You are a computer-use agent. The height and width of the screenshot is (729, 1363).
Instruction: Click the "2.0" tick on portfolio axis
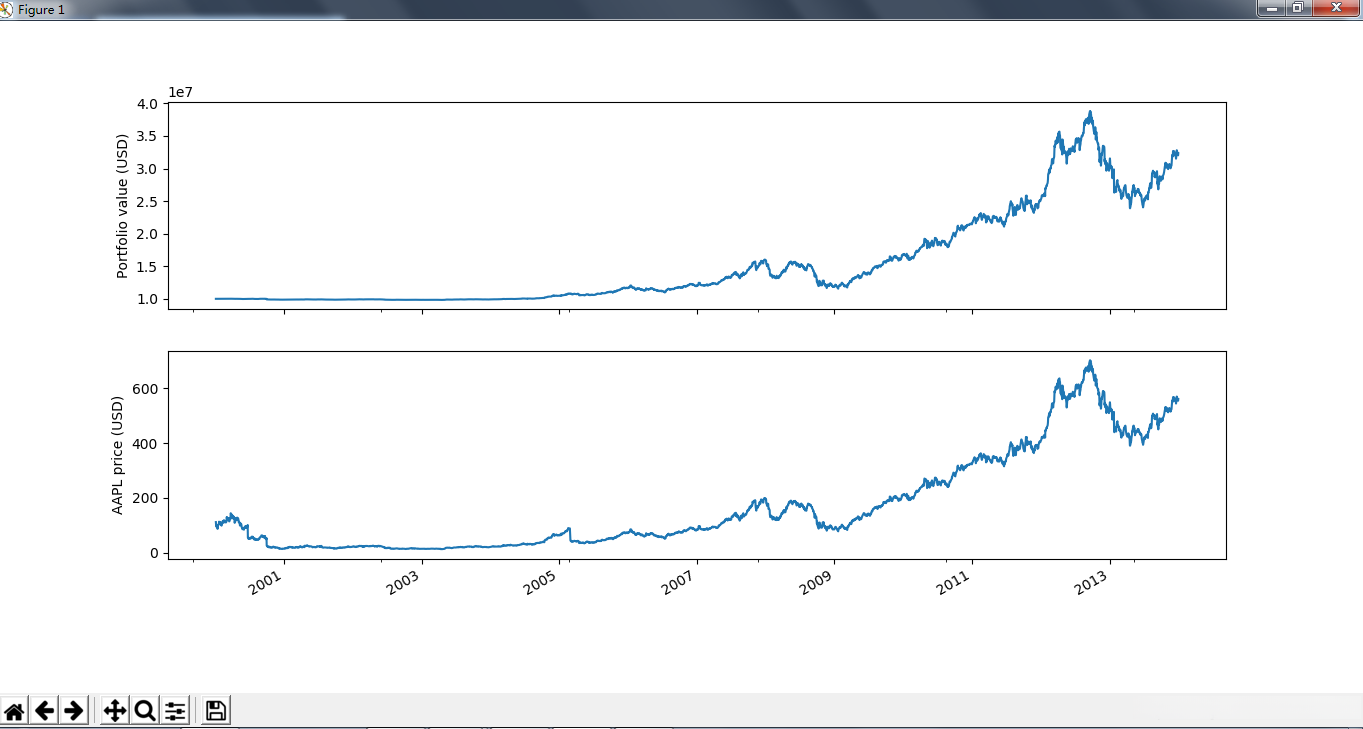148,234
